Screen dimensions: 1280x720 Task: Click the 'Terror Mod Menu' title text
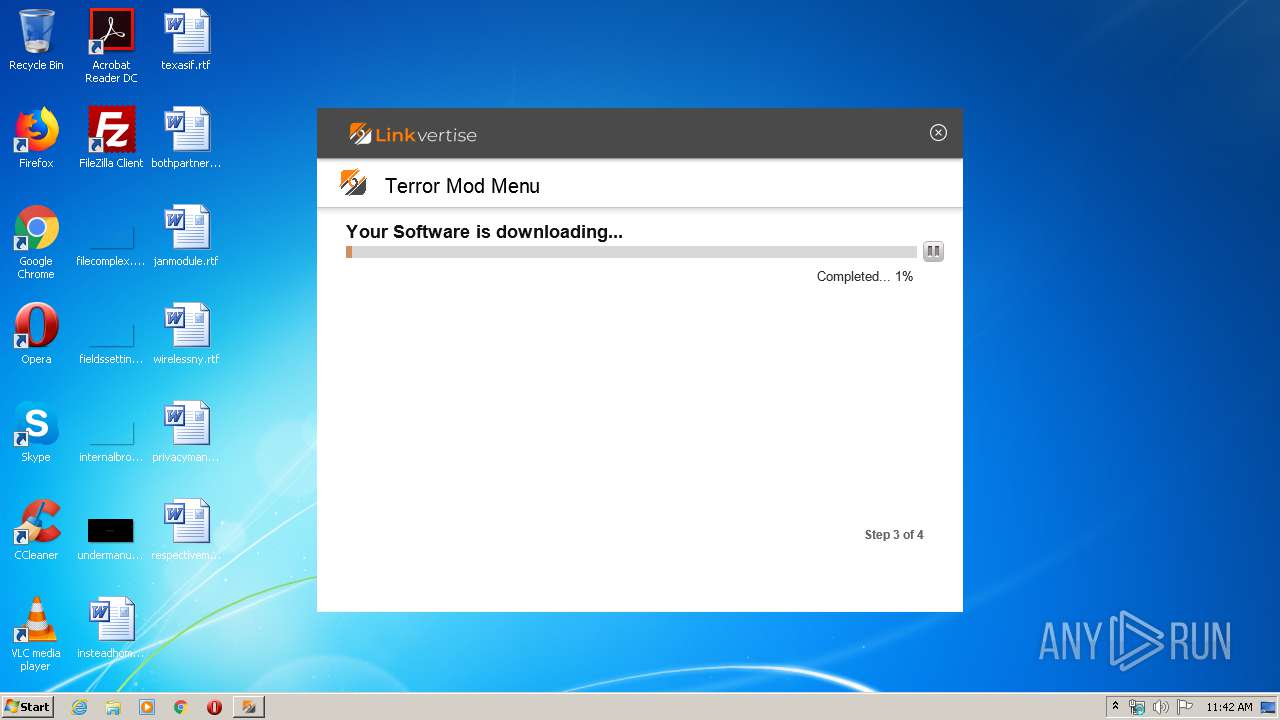pyautogui.click(x=462, y=186)
